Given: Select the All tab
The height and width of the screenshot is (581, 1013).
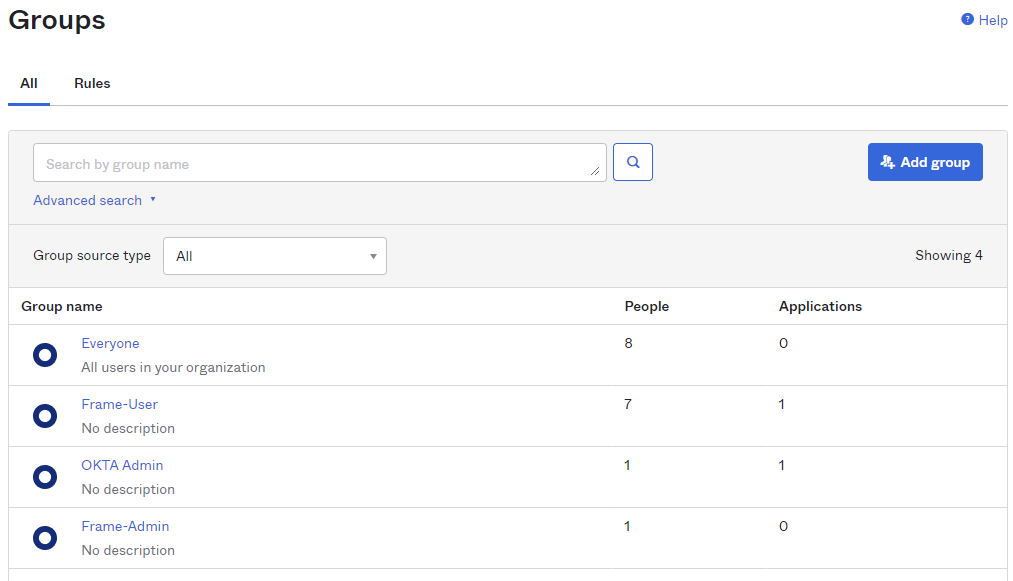Looking at the screenshot, I should pyautogui.click(x=29, y=84).
